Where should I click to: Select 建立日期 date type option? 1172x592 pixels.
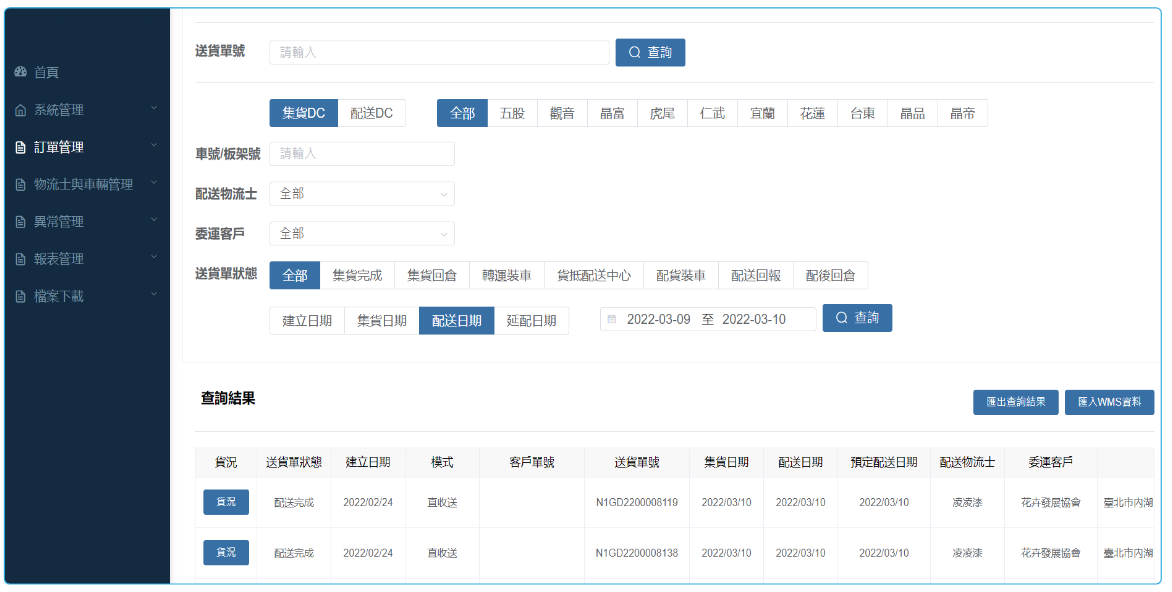click(x=307, y=320)
